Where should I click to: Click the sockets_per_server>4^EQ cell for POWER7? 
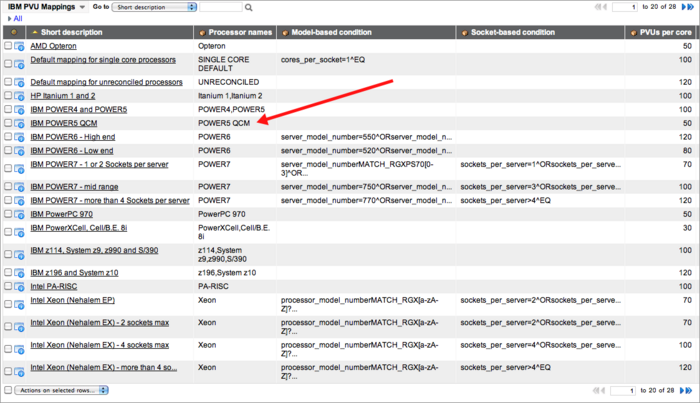(x=505, y=200)
